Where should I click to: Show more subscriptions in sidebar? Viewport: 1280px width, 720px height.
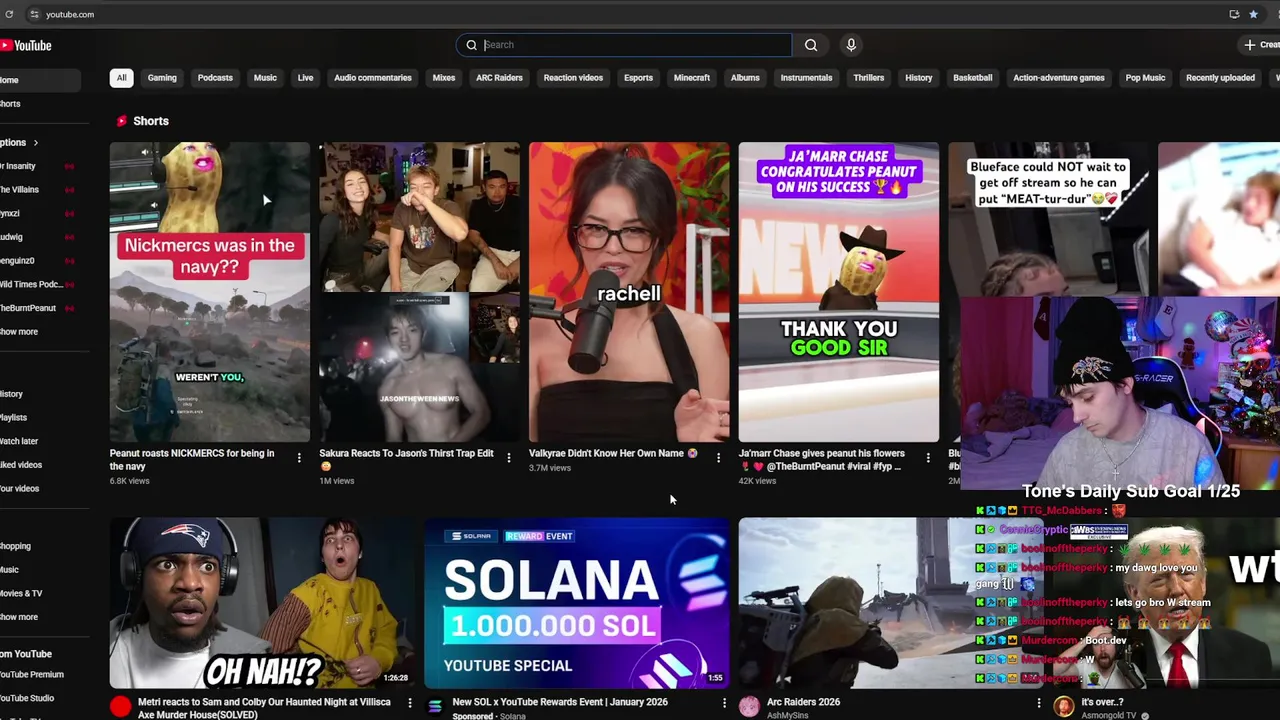pos(19,332)
